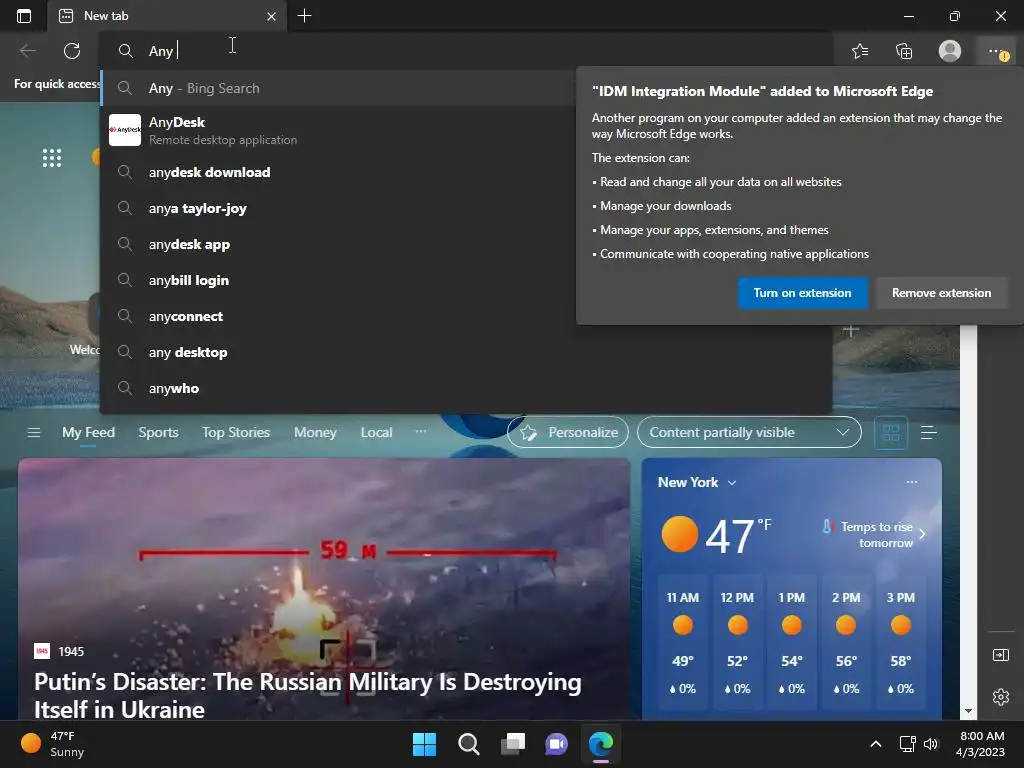Open weather card more options

click(912, 482)
